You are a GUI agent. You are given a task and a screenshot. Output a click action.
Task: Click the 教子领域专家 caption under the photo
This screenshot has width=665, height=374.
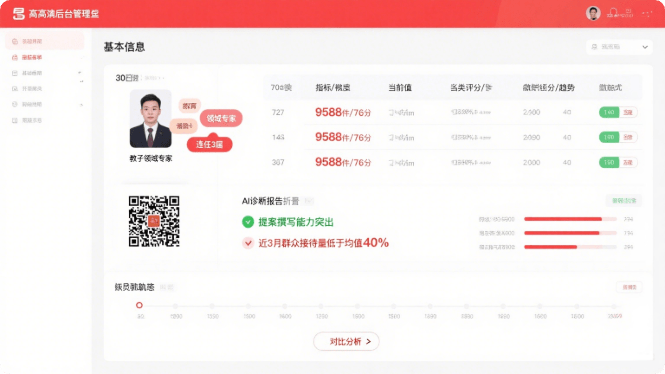[x=151, y=159]
